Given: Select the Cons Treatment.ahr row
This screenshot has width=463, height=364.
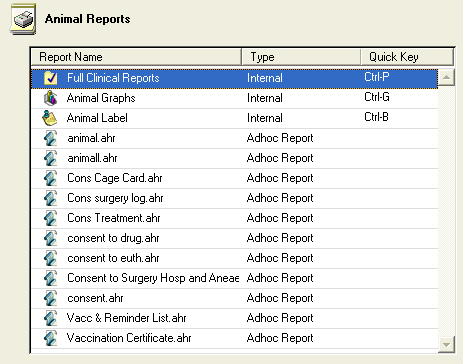Looking at the screenshot, I should click(234, 218).
